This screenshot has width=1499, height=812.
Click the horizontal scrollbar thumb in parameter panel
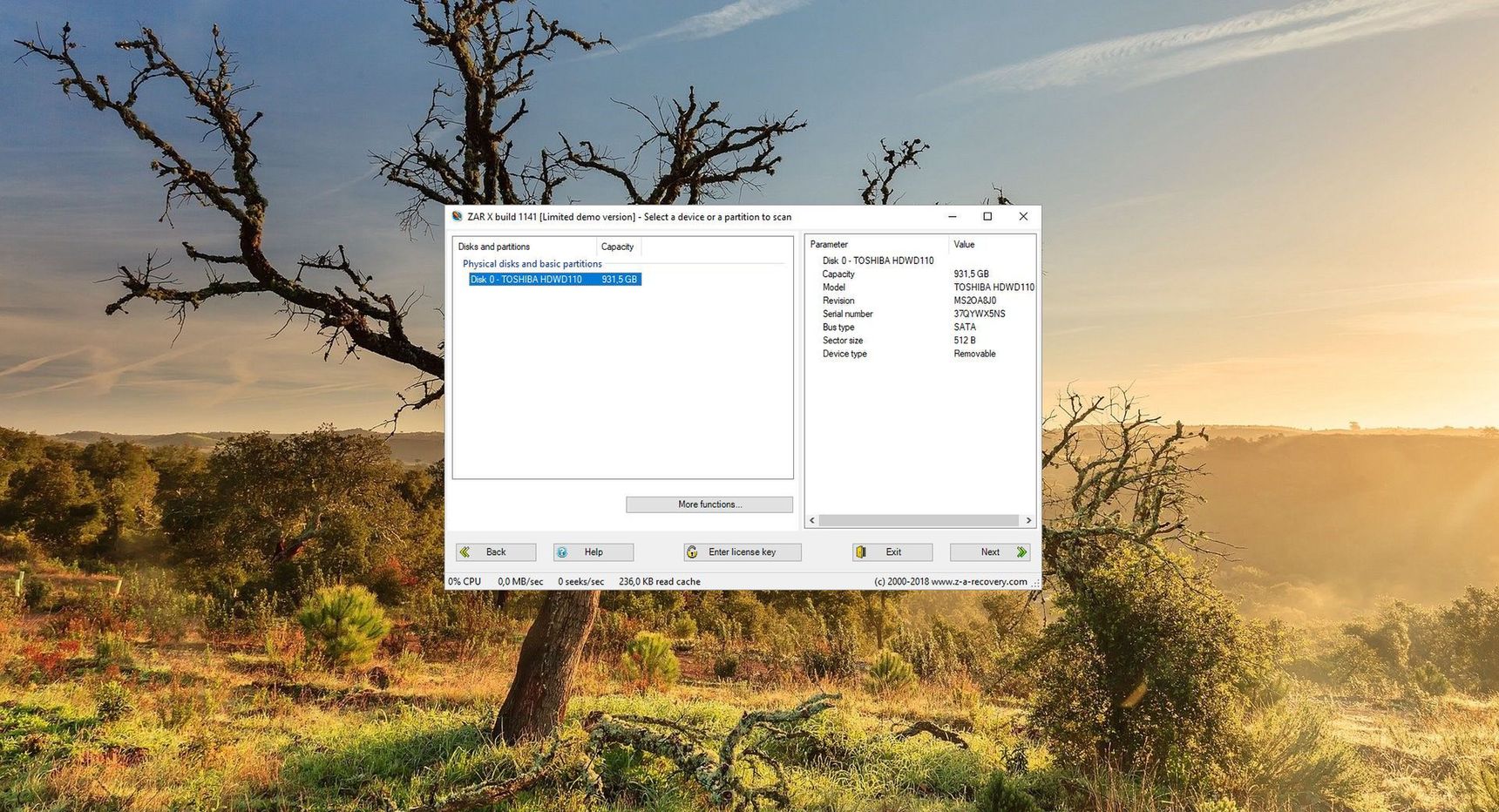[919, 520]
